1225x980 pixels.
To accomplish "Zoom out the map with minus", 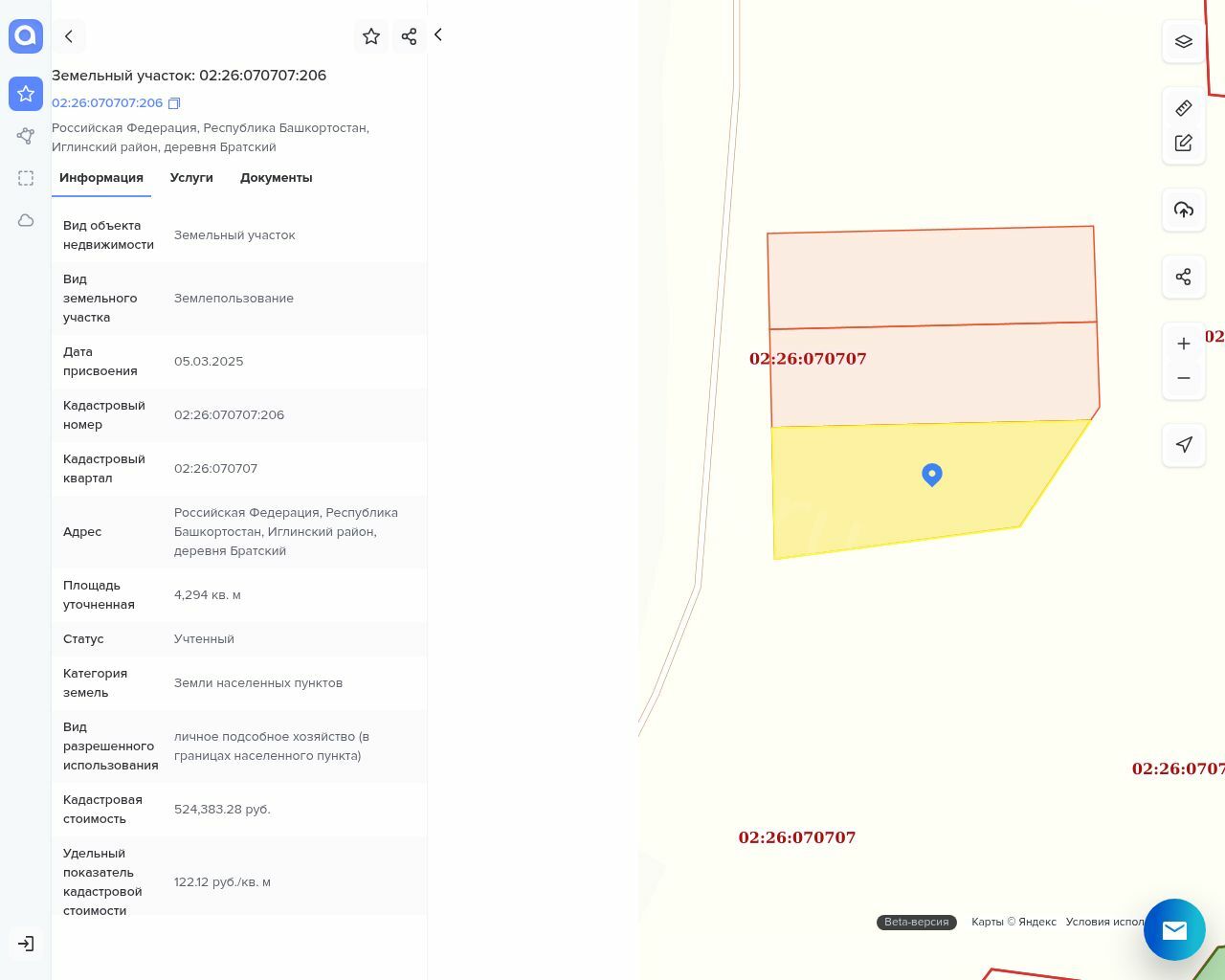I will click(1184, 378).
